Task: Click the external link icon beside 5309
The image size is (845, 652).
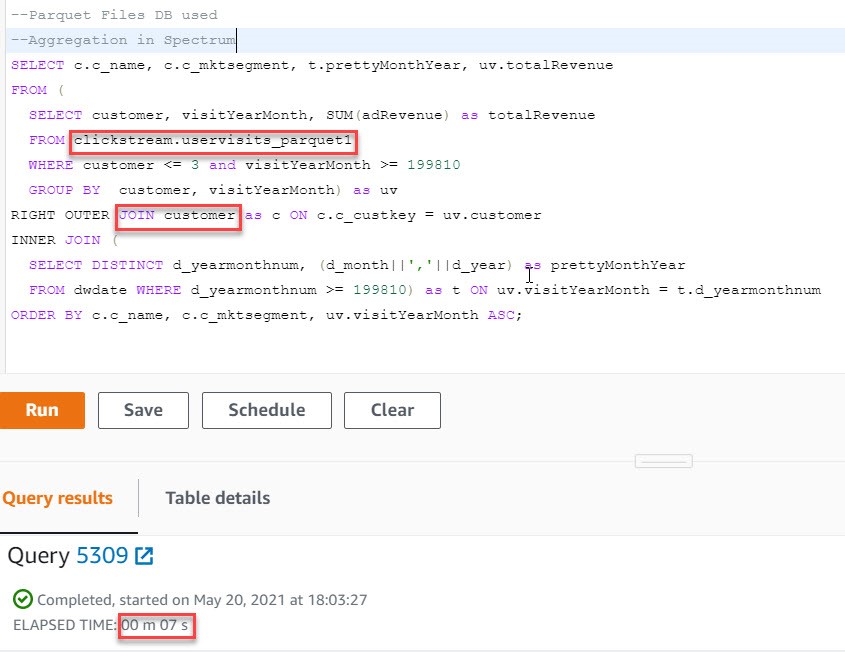Action: click(x=144, y=556)
